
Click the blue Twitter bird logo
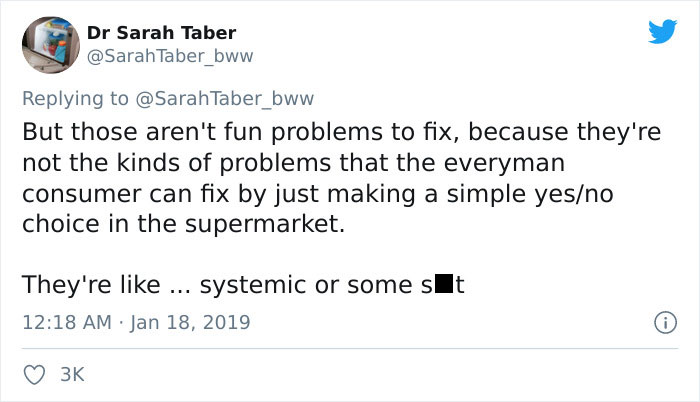(x=662, y=31)
